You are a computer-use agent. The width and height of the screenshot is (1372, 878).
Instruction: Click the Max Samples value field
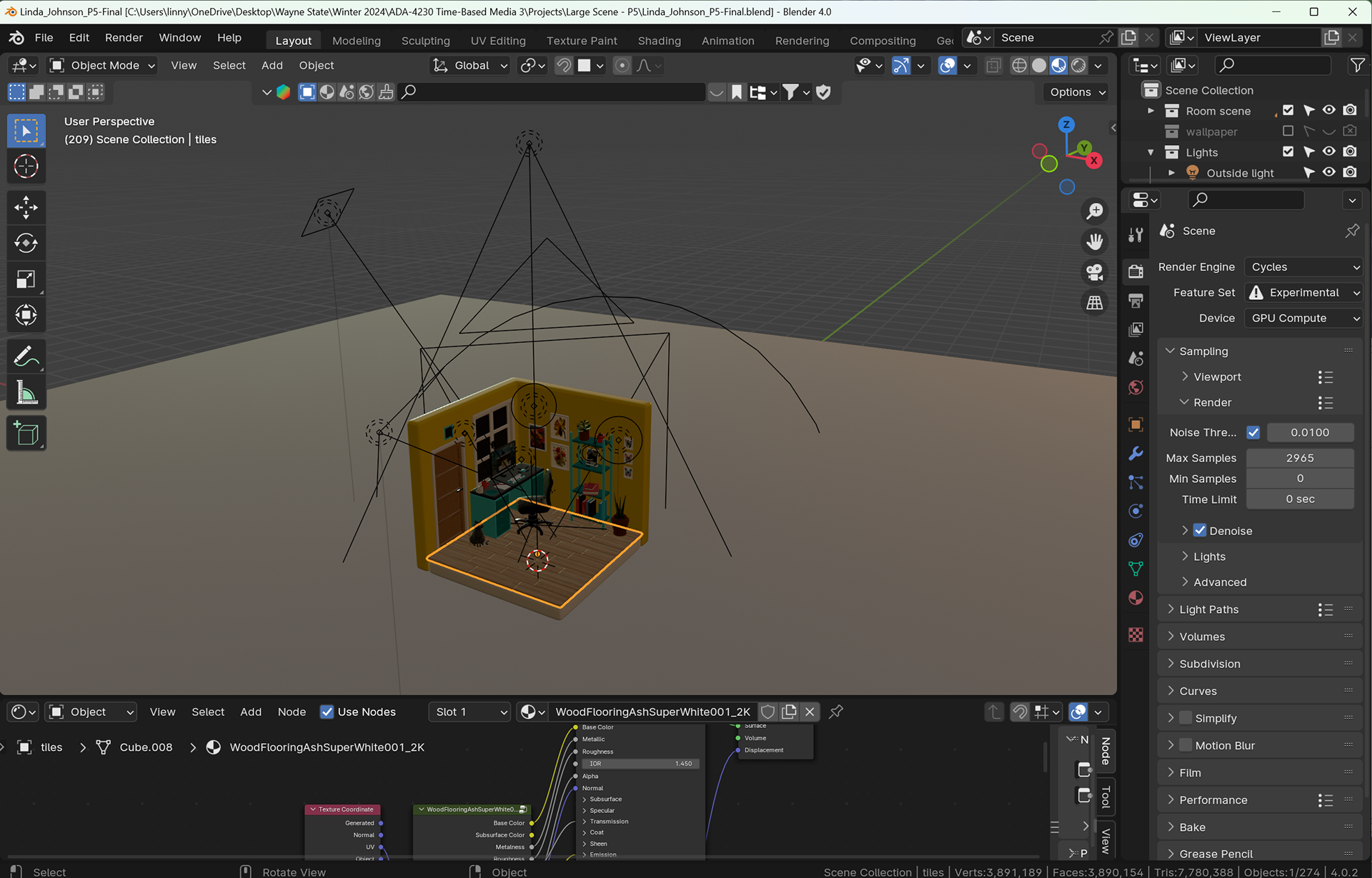pos(1299,458)
